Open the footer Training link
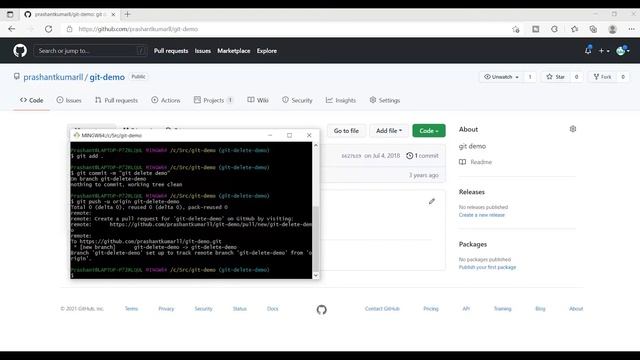Viewport: 640px width, 360px height. click(x=502, y=309)
